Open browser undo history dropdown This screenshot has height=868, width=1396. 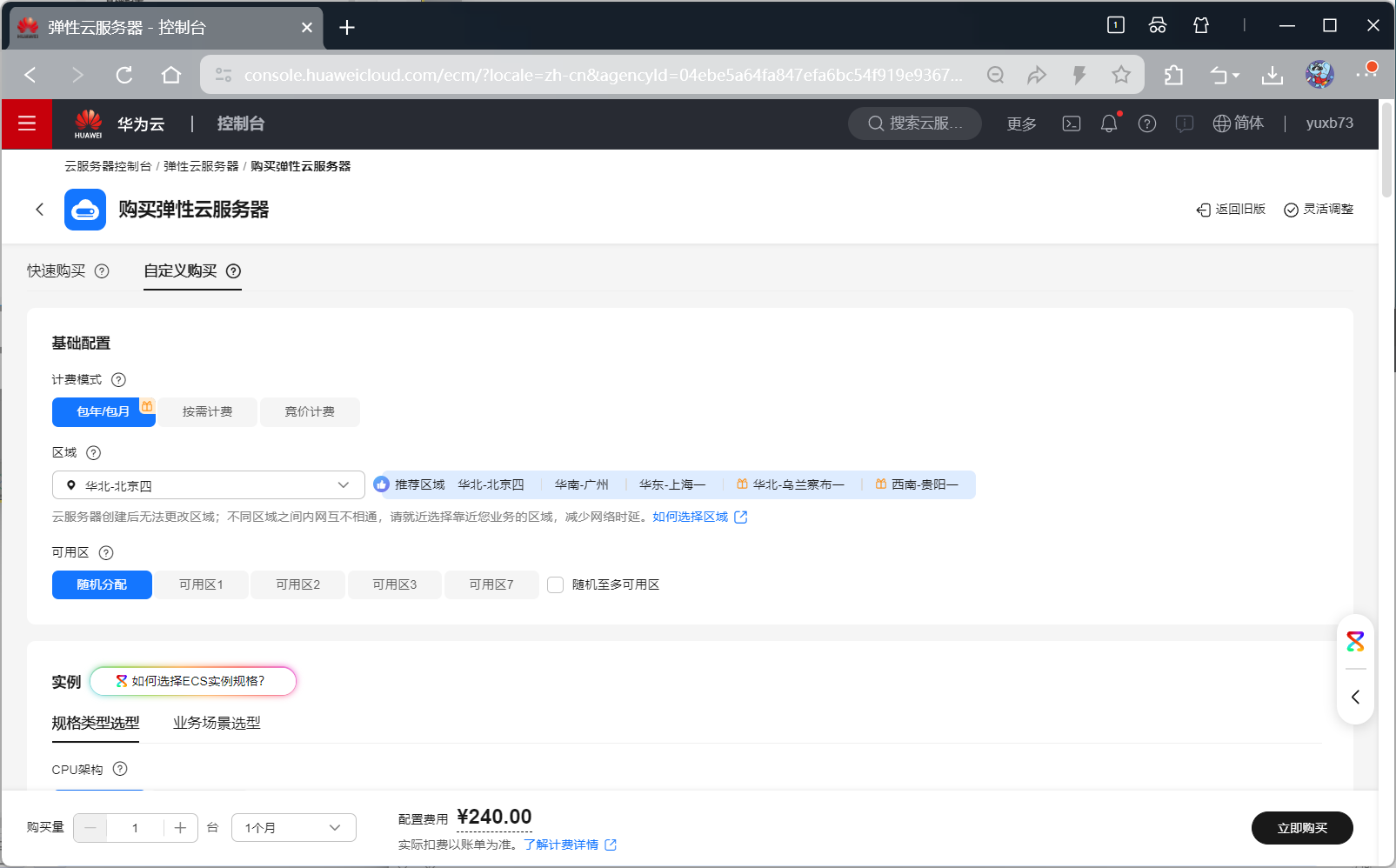[1225, 76]
